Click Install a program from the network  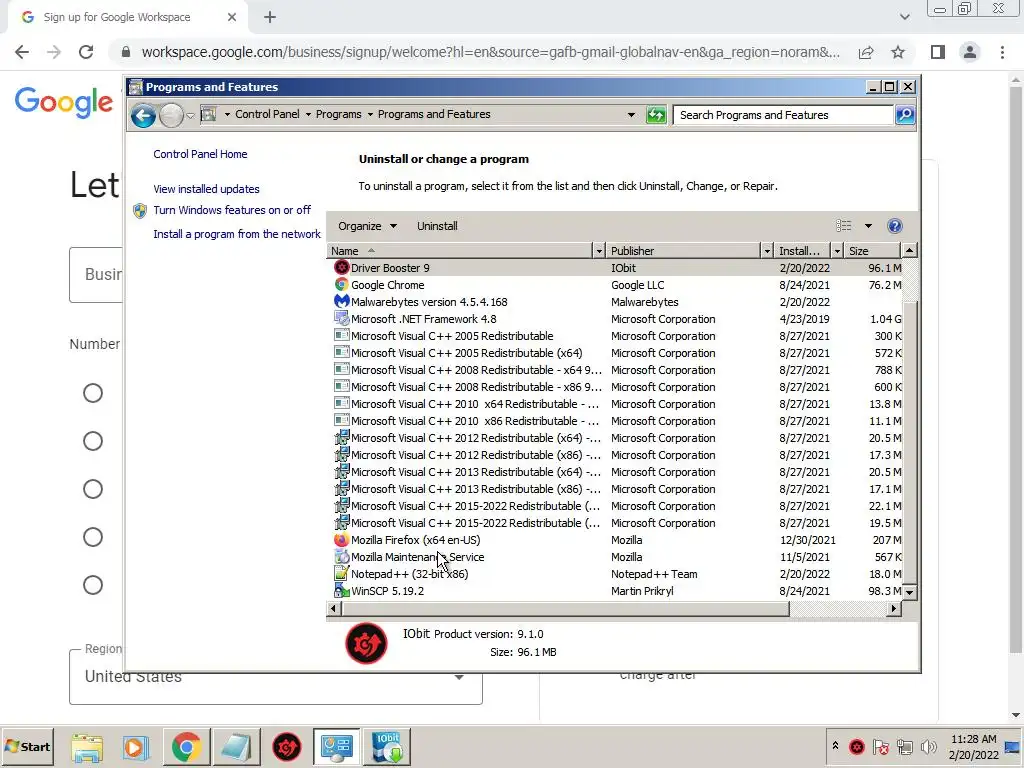[x=237, y=234]
